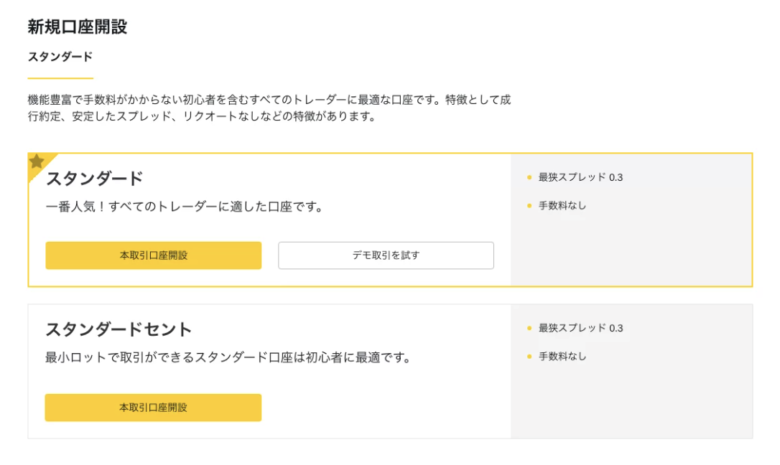
Task: Click yellow bullet beside Standard 手数料なし
Action: [x=529, y=205]
